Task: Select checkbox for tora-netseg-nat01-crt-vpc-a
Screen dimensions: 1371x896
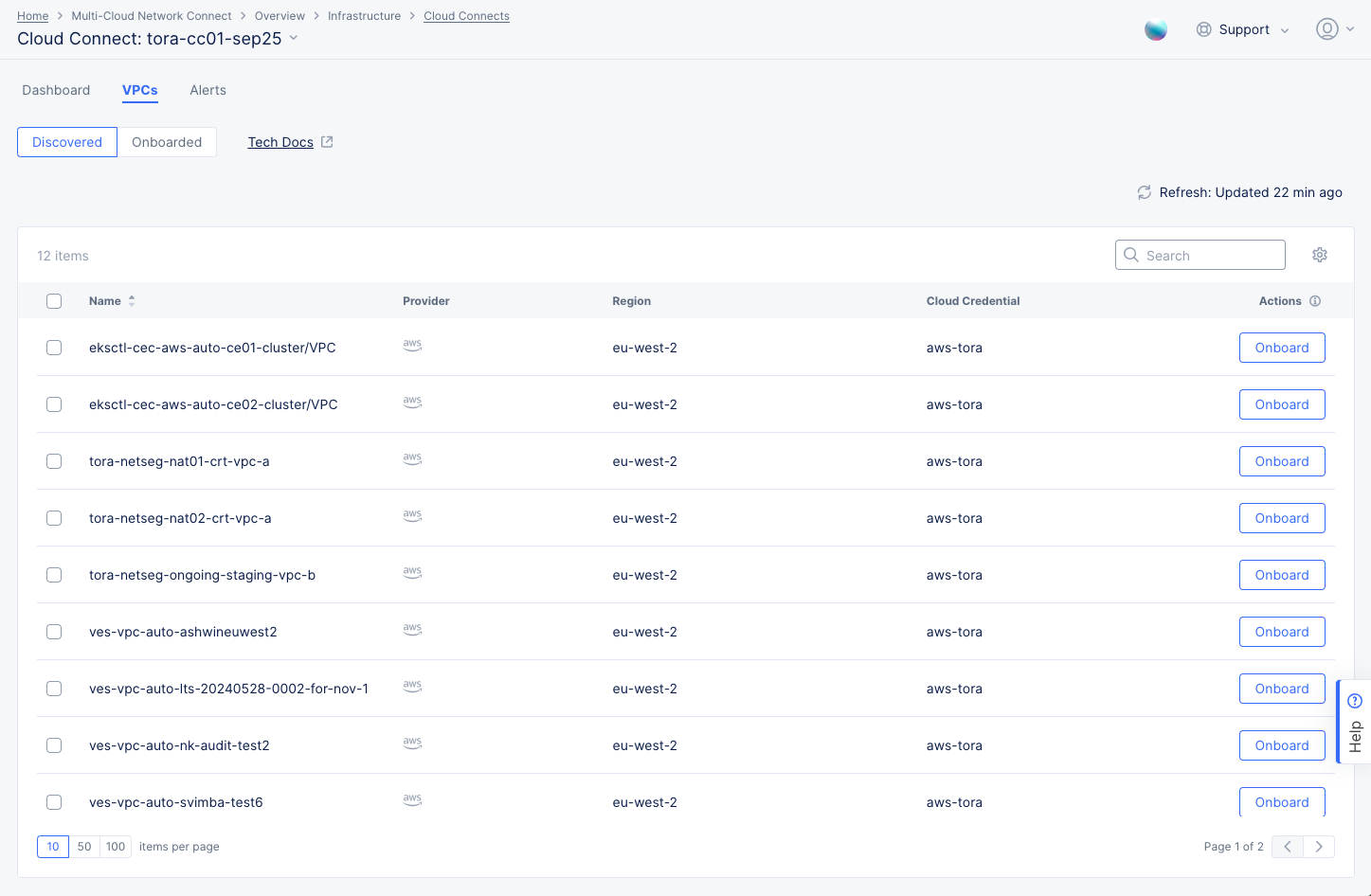Action: coord(54,461)
